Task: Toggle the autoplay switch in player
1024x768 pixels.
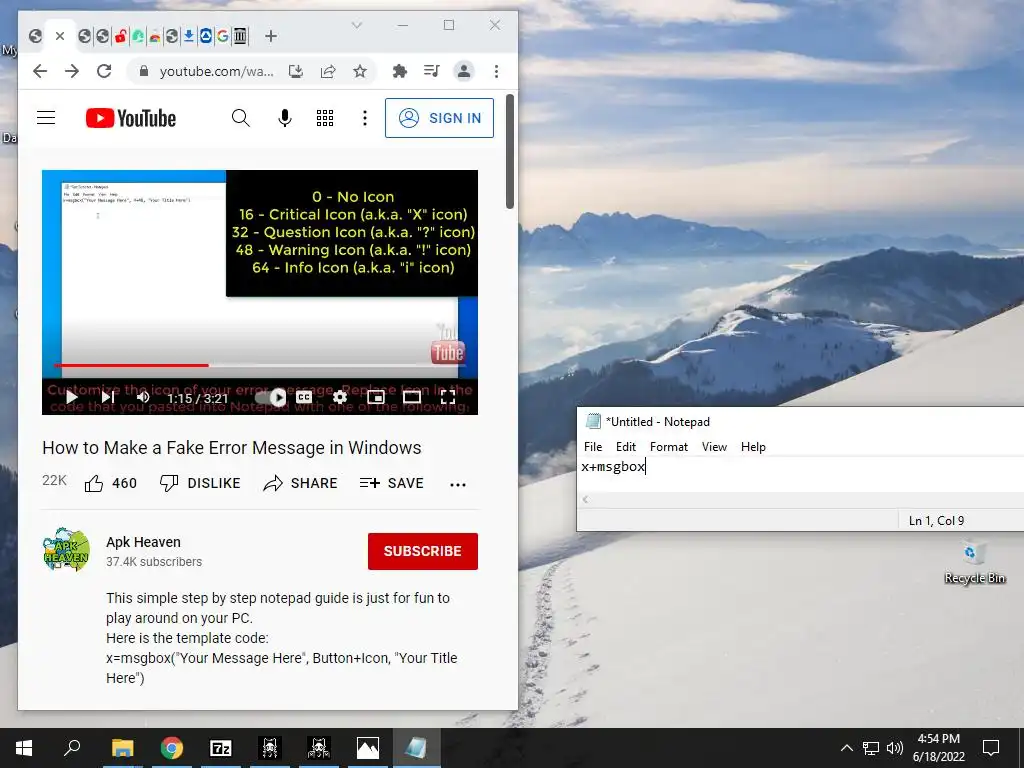Action: pos(271,397)
